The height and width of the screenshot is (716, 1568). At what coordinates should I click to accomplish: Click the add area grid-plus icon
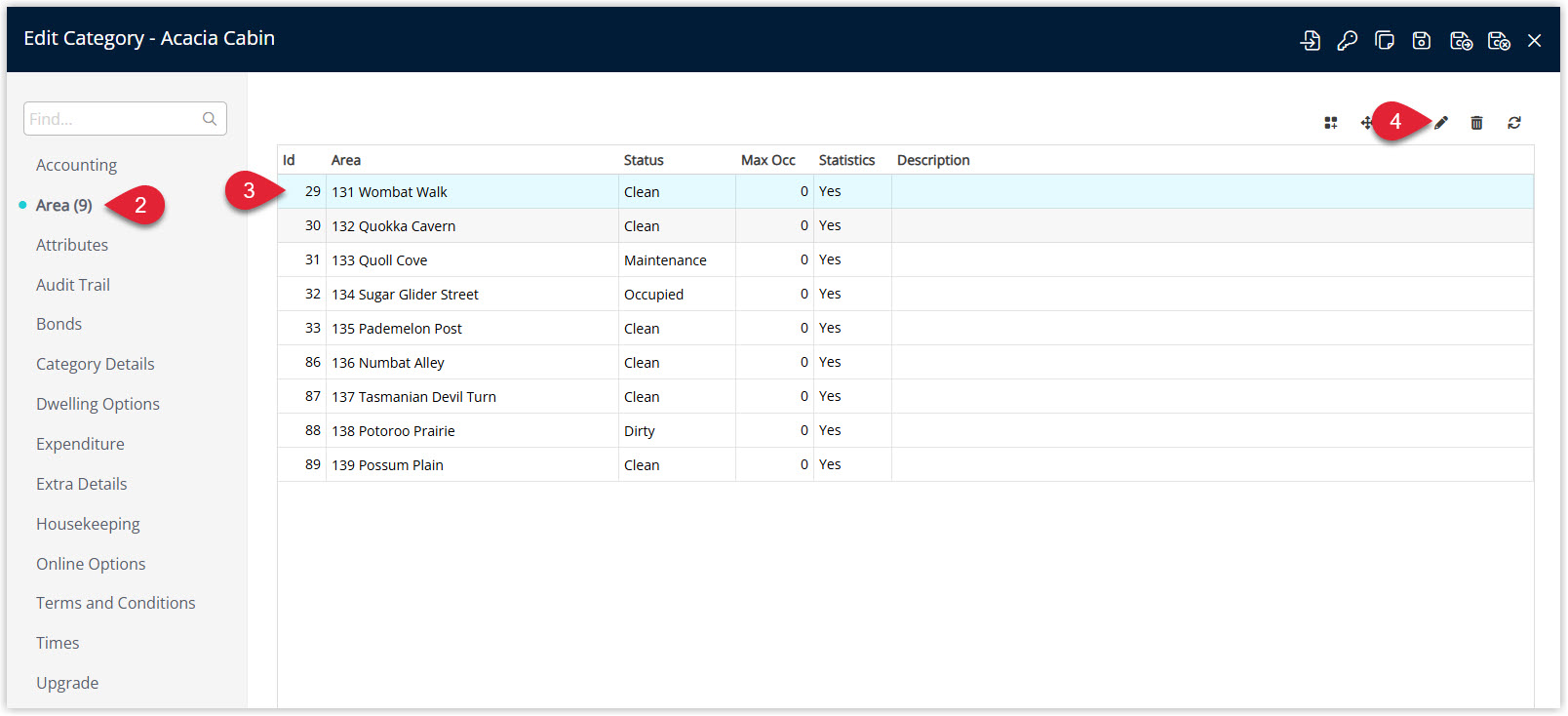click(1331, 123)
